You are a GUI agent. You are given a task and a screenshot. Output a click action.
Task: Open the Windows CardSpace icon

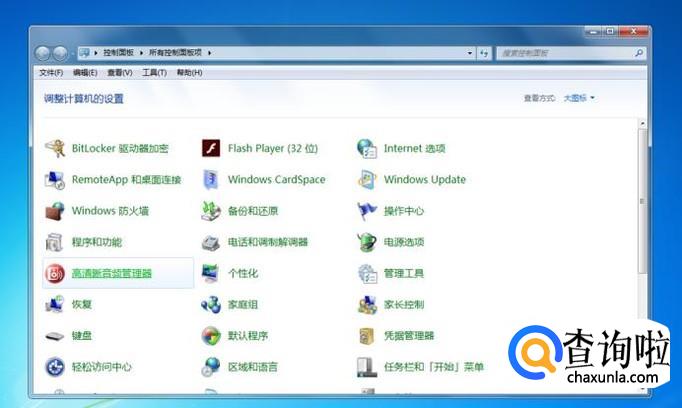click(211, 180)
